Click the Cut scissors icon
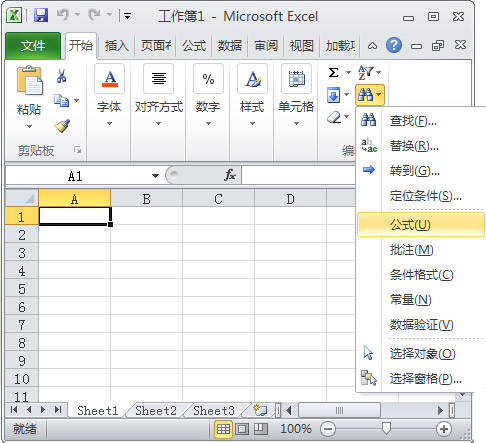 (x=61, y=76)
